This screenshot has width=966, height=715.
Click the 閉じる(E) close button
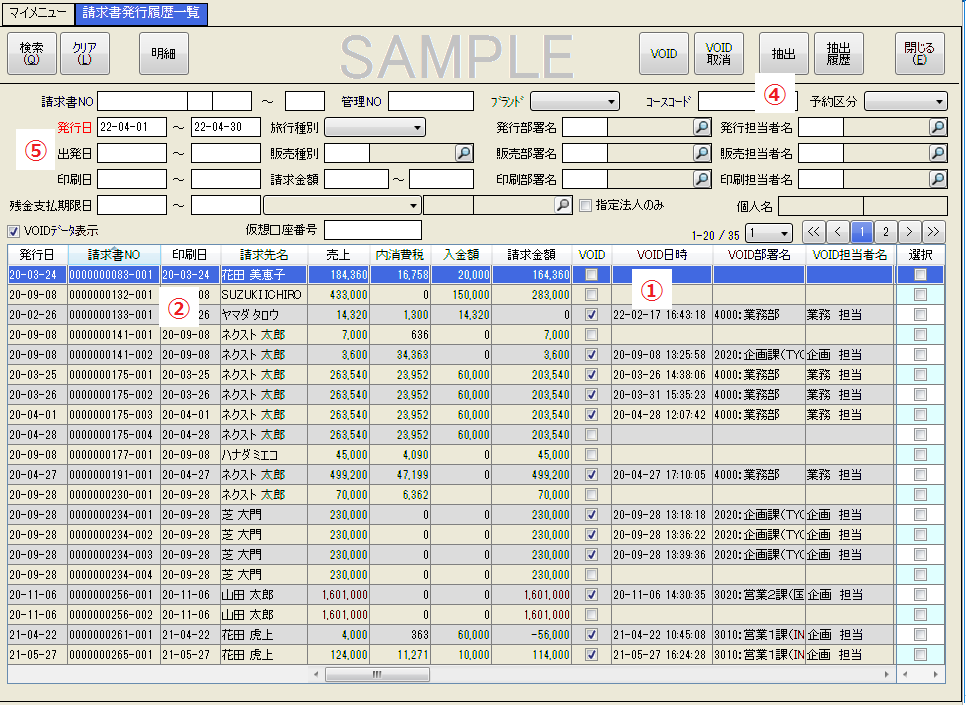point(920,54)
